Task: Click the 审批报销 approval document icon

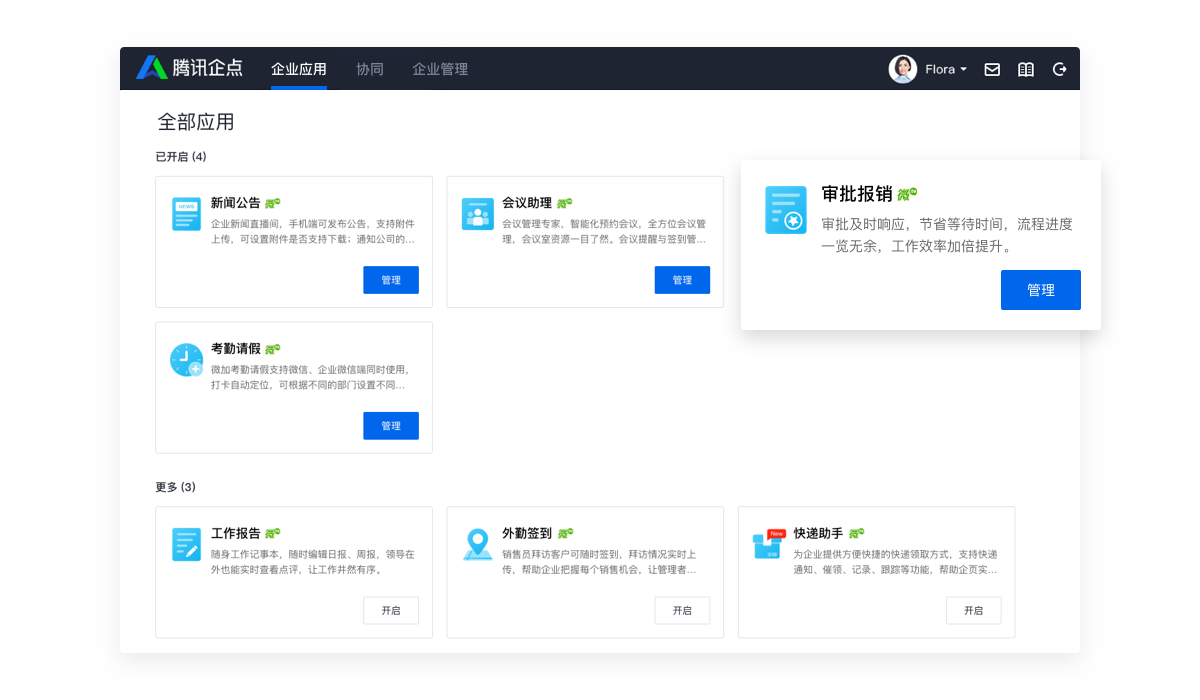Action: (x=785, y=210)
